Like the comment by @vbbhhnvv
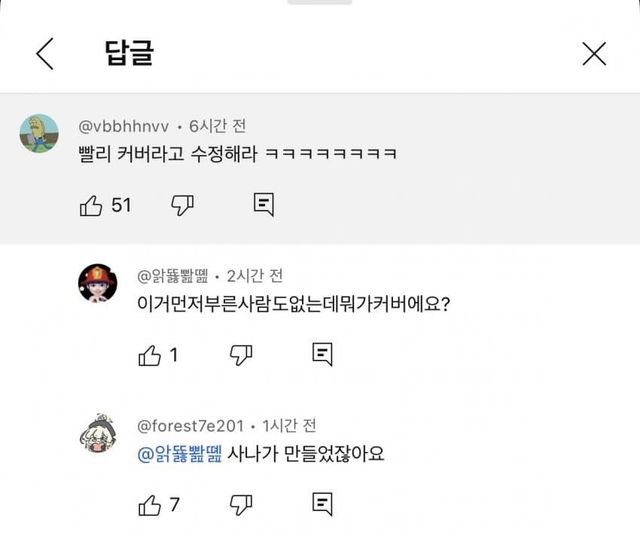This screenshot has width=640, height=542. [x=91, y=205]
